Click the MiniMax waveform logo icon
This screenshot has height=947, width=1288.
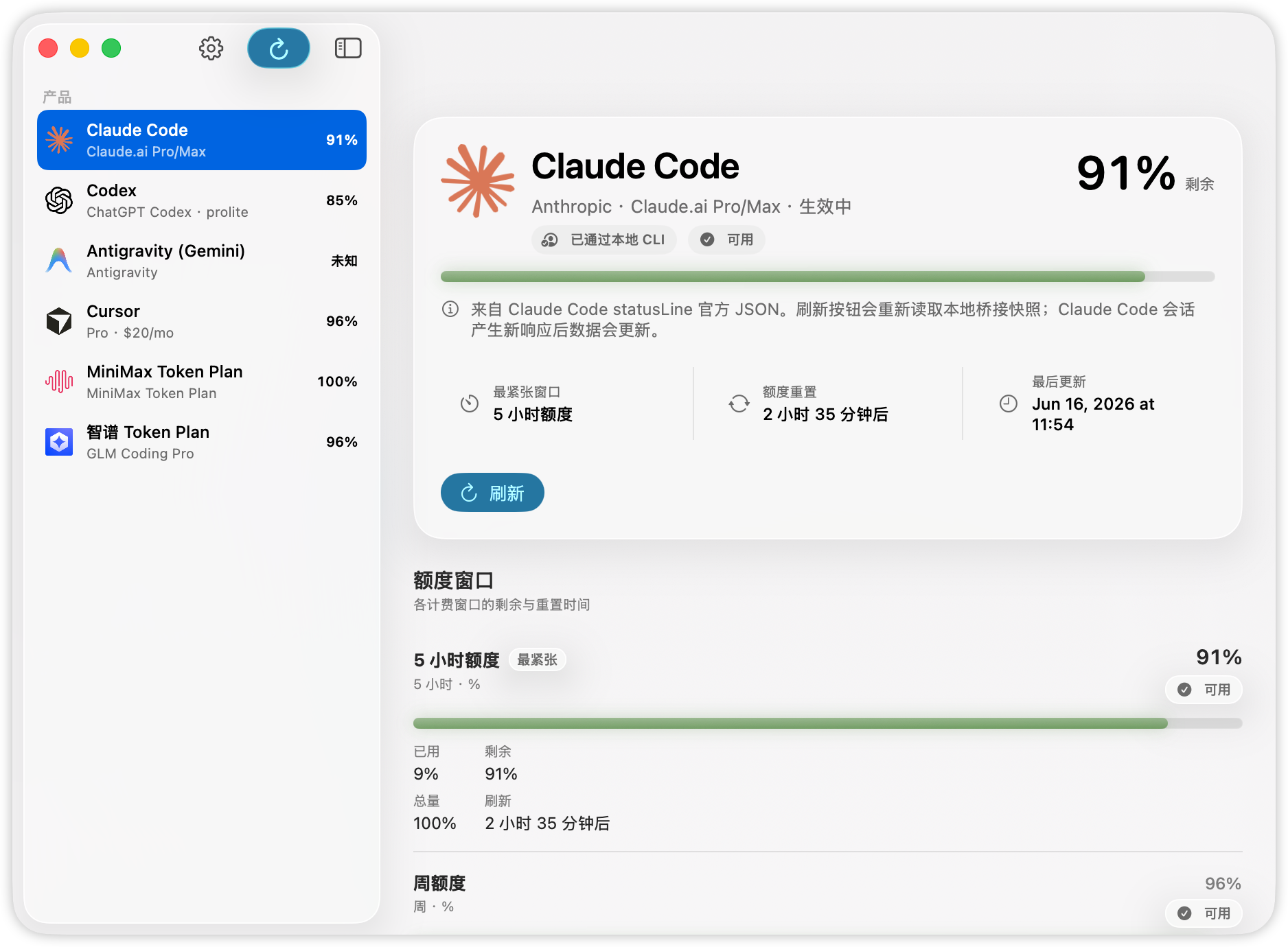click(59, 382)
